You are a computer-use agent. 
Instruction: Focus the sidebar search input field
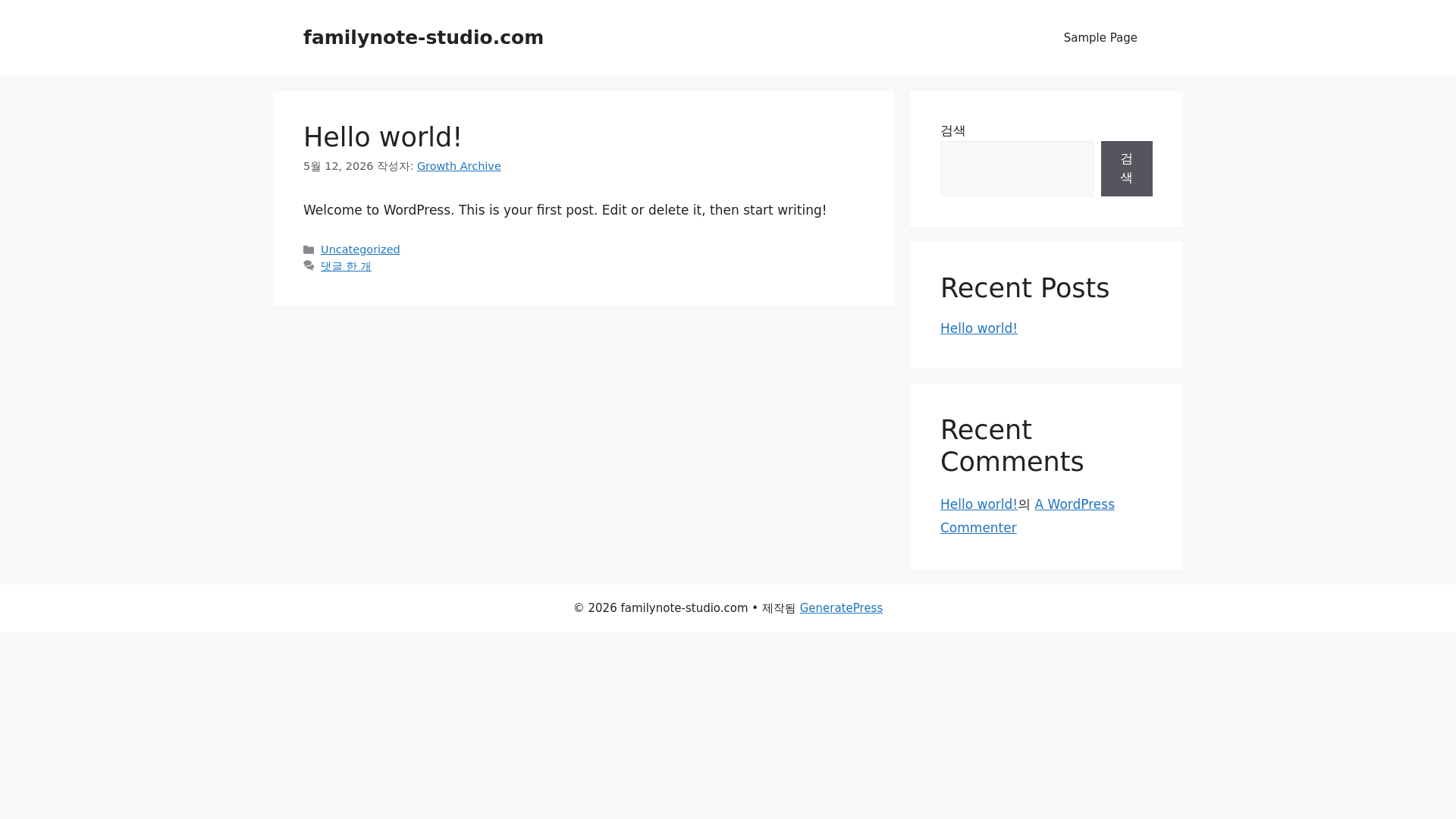1017,168
